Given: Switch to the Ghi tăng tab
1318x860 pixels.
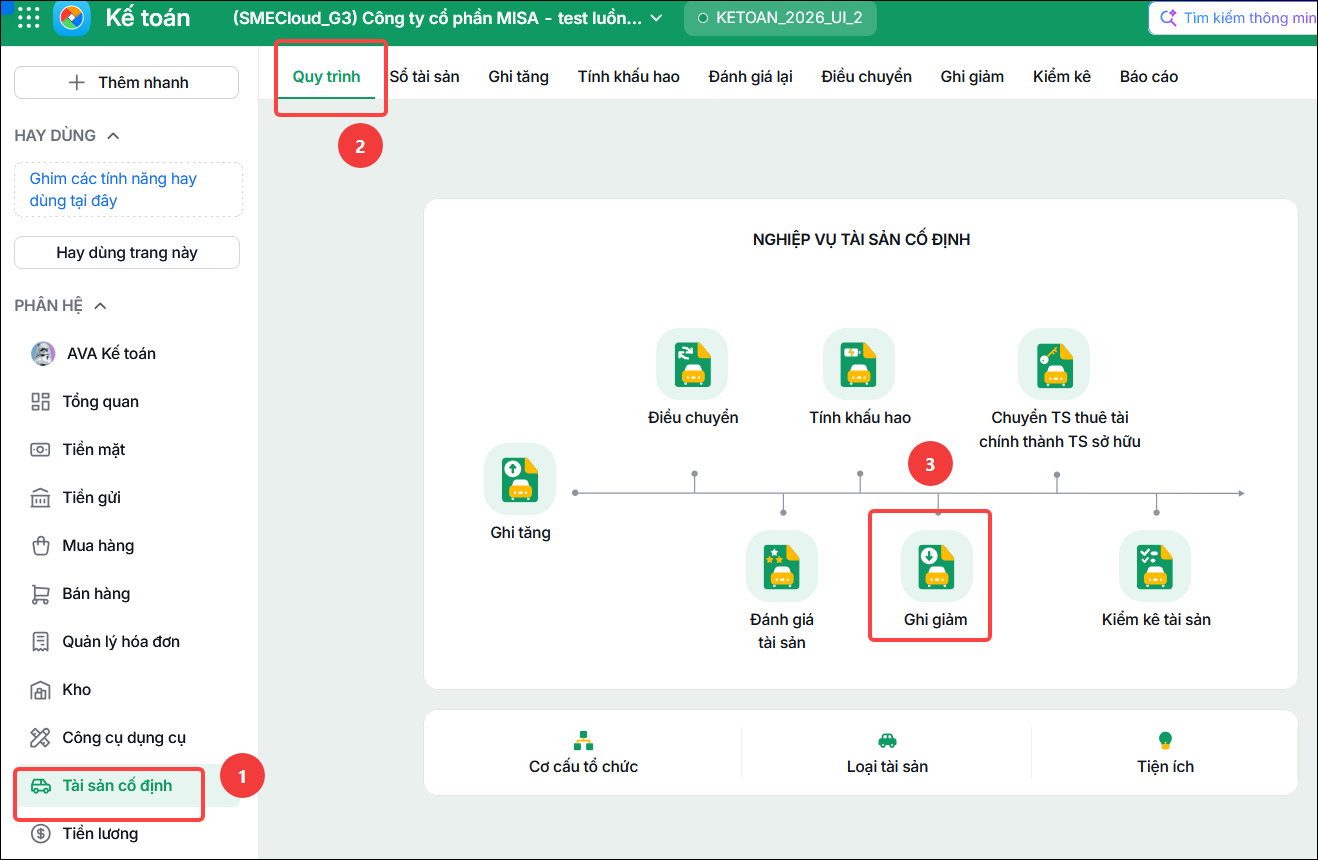Looking at the screenshot, I should pos(518,76).
